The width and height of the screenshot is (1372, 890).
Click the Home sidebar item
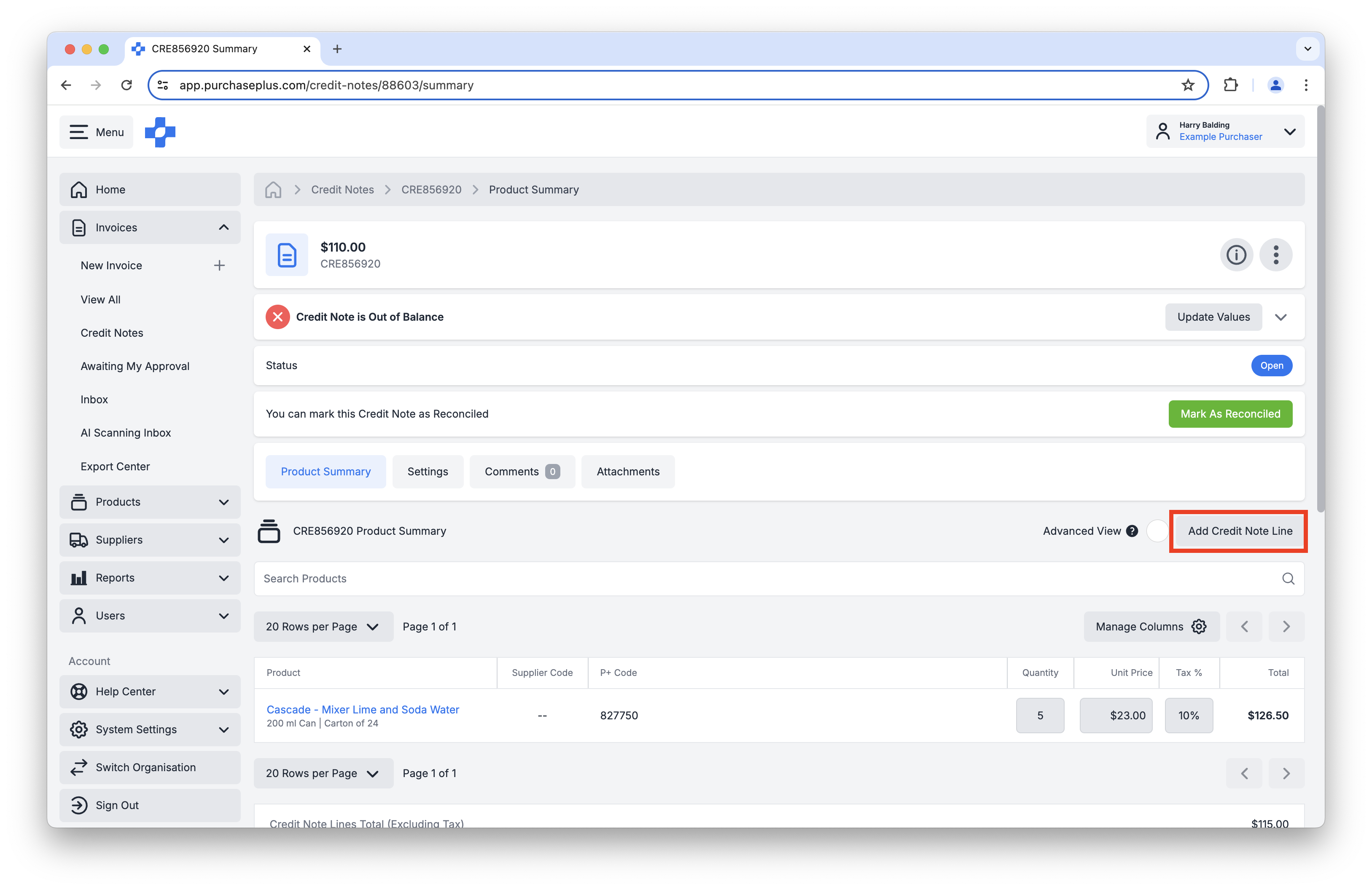pos(150,190)
